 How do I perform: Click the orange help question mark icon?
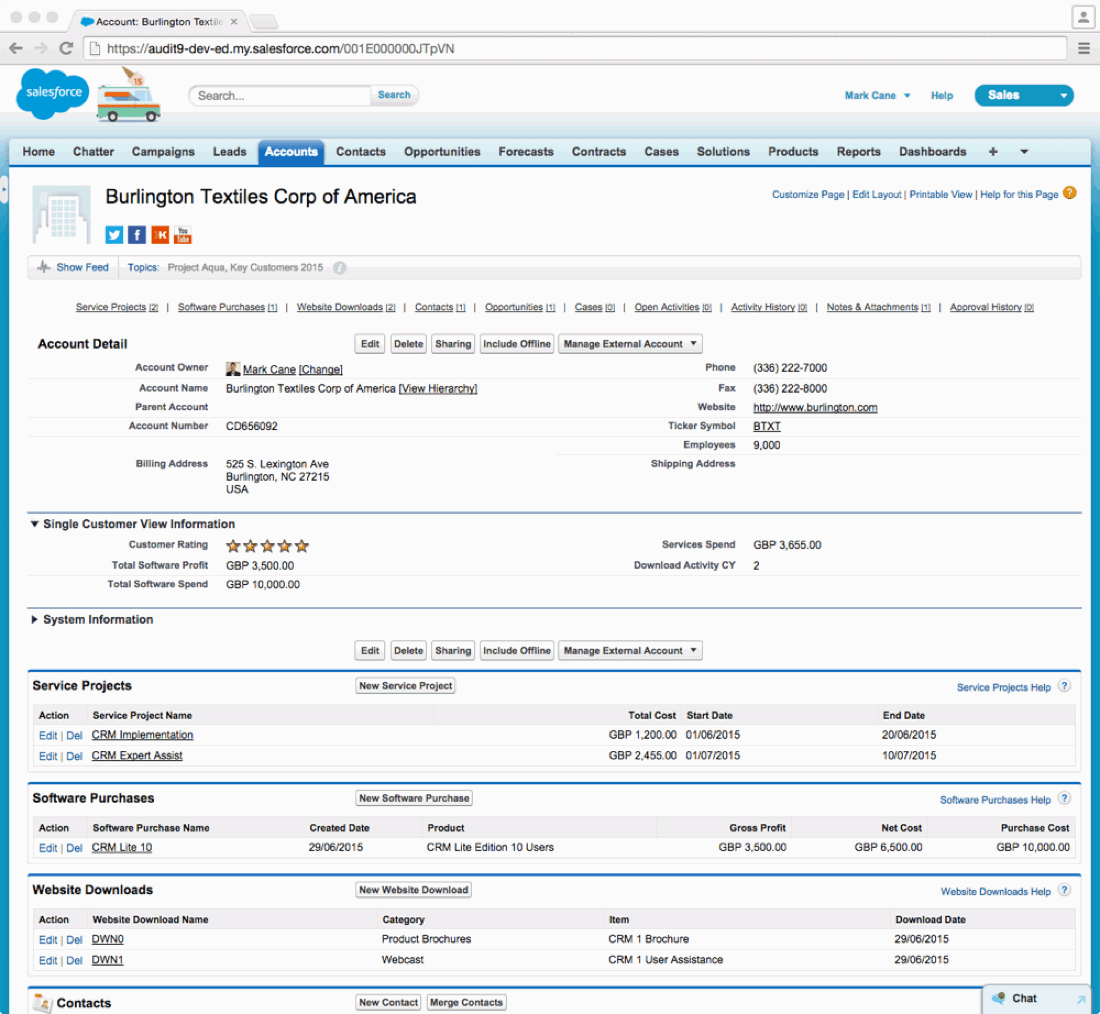(x=1070, y=193)
